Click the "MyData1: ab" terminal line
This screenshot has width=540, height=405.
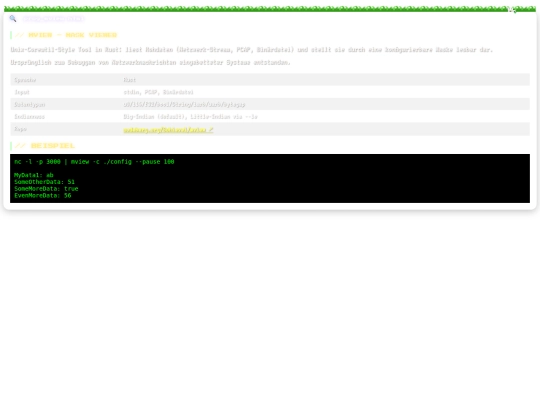pyautogui.click(x=34, y=175)
